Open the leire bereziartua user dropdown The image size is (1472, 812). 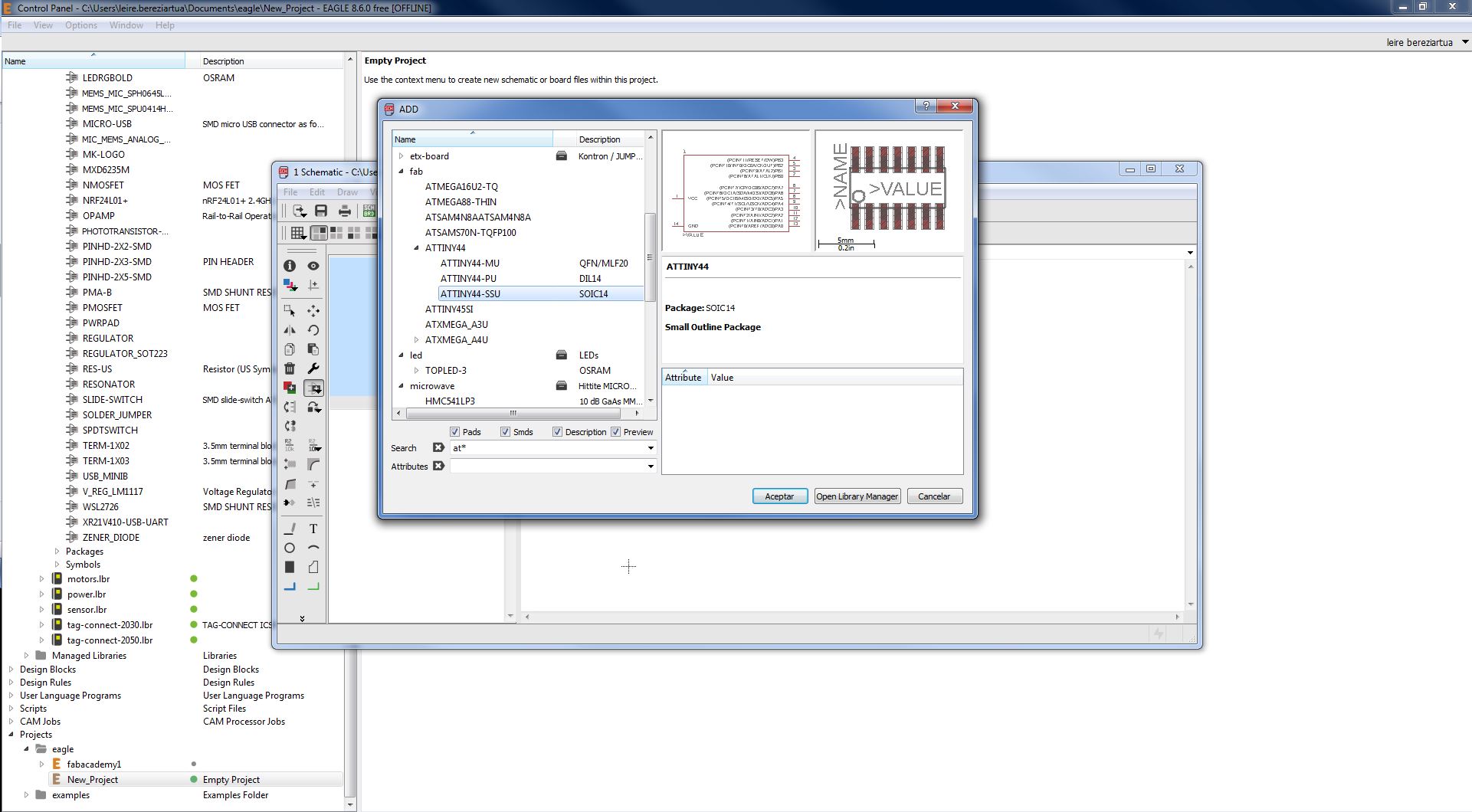pyautogui.click(x=1465, y=42)
